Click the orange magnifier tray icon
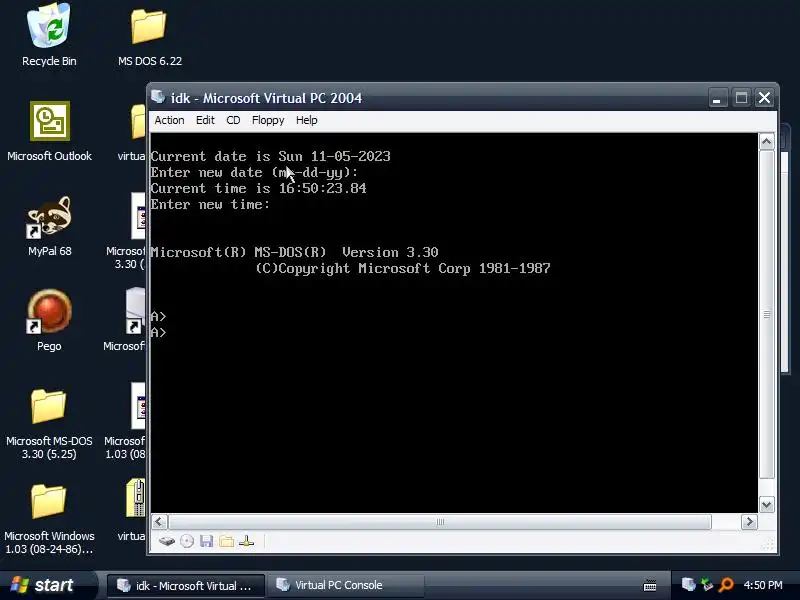800x600 pixels. point(726,584)
